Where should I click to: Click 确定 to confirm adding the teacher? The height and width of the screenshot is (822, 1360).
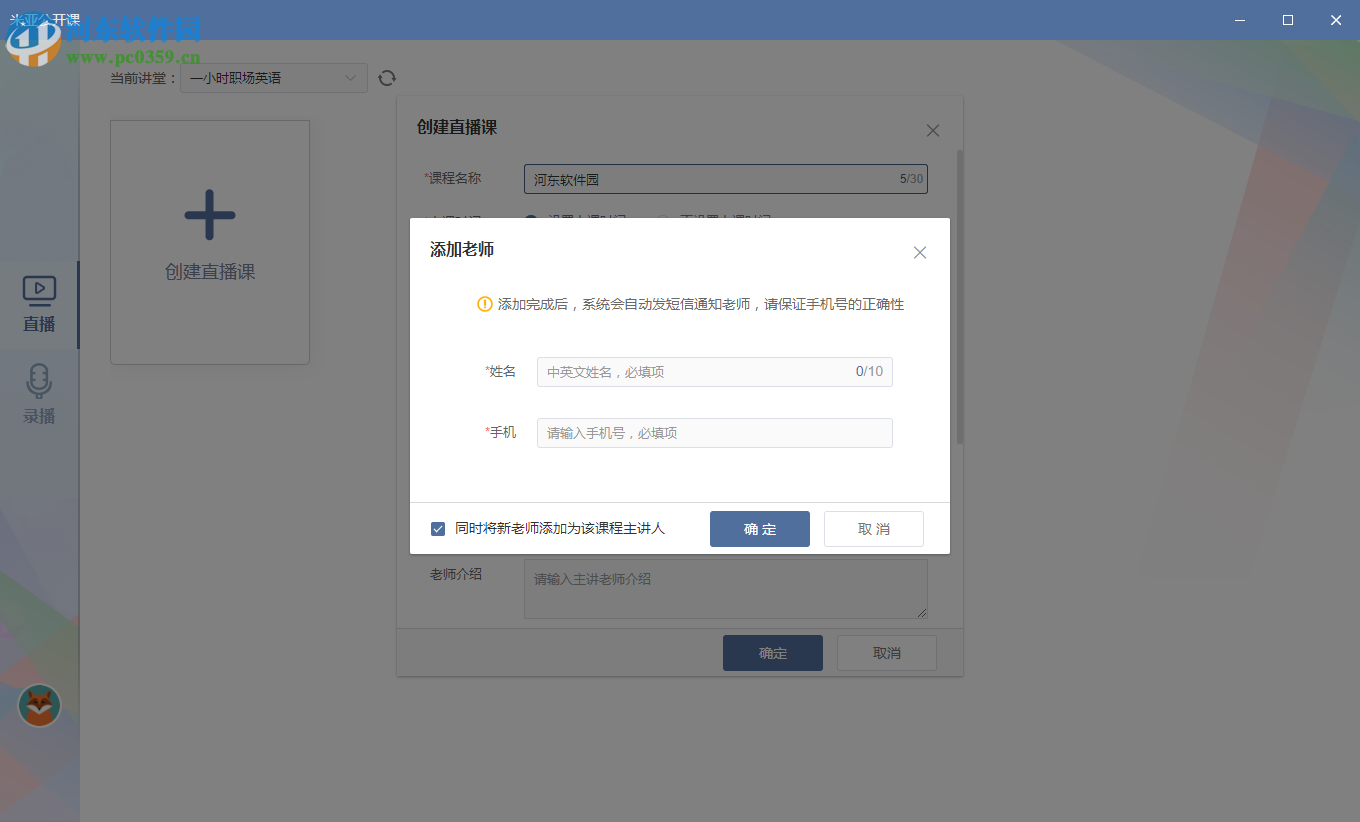pyautogui.click(x=759, y=528)
